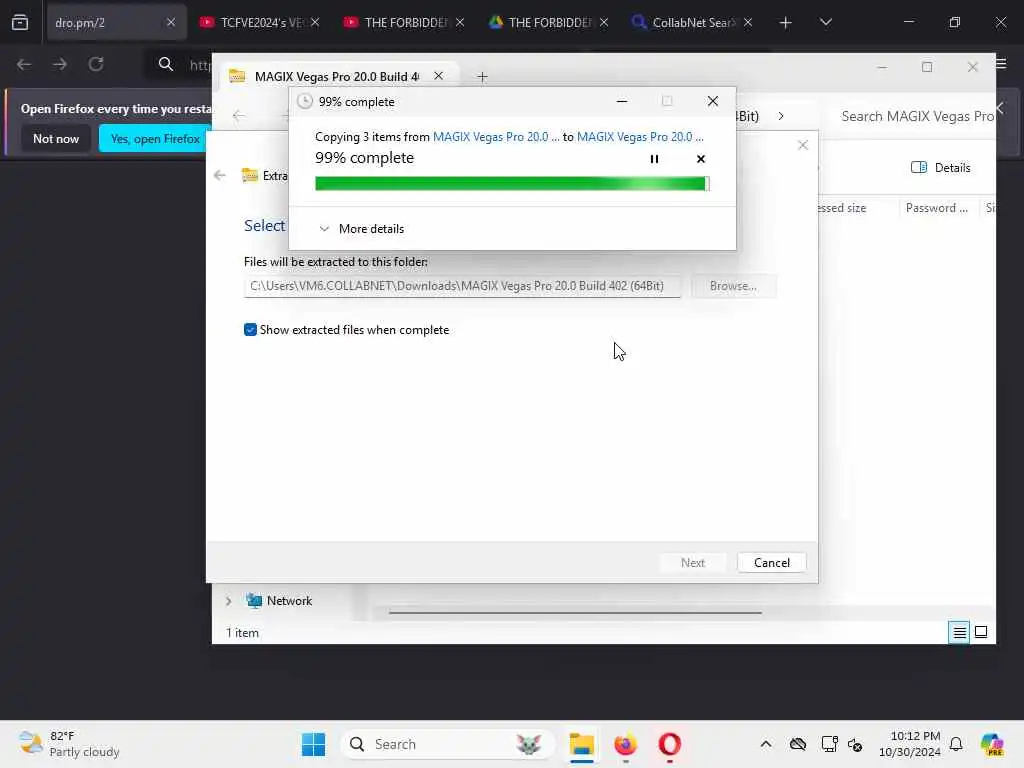
Task: Open the Windows Start menu
Action: pos(313,744)
